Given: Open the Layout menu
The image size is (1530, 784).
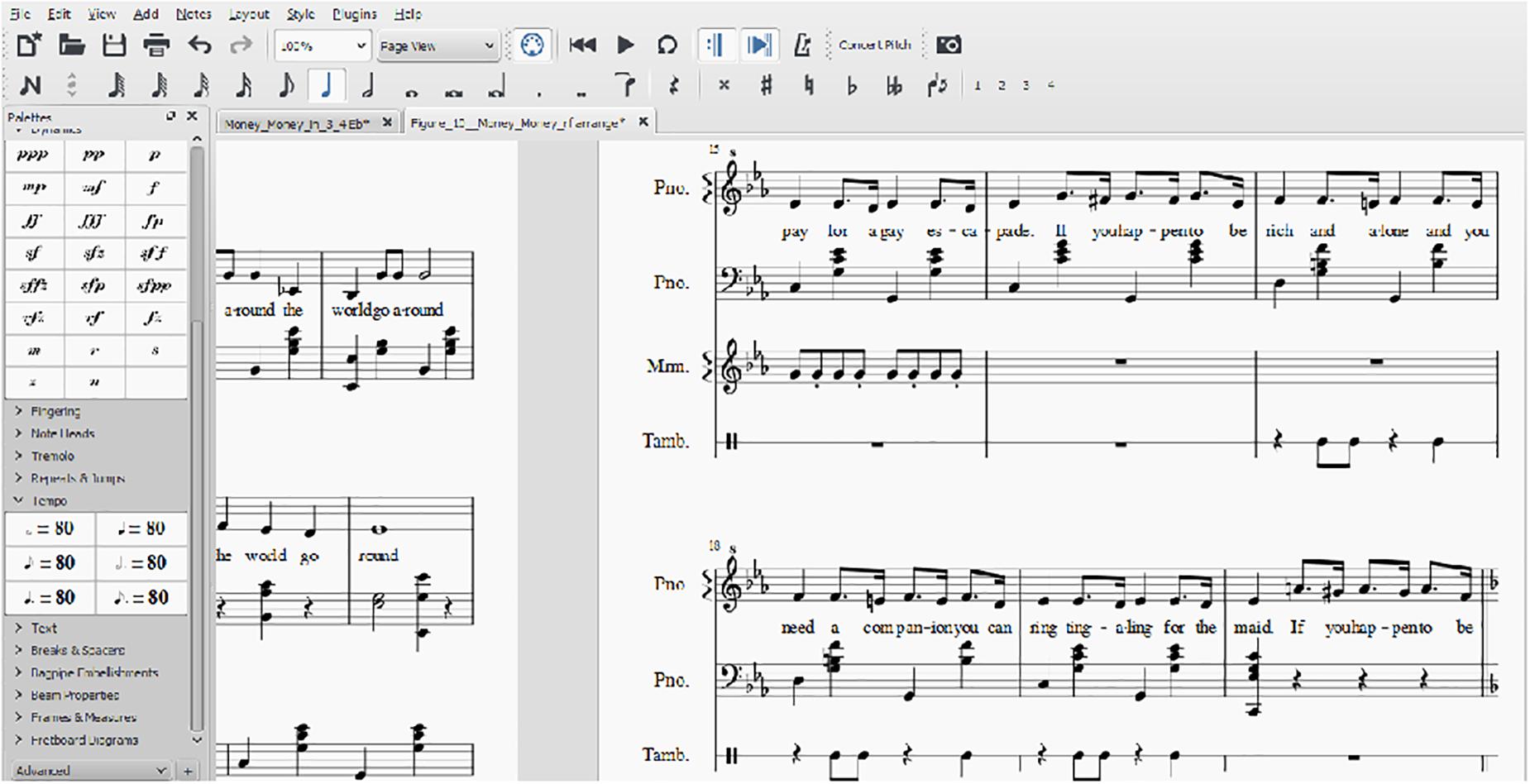Looking at the screenshot, I should (249, 14).
